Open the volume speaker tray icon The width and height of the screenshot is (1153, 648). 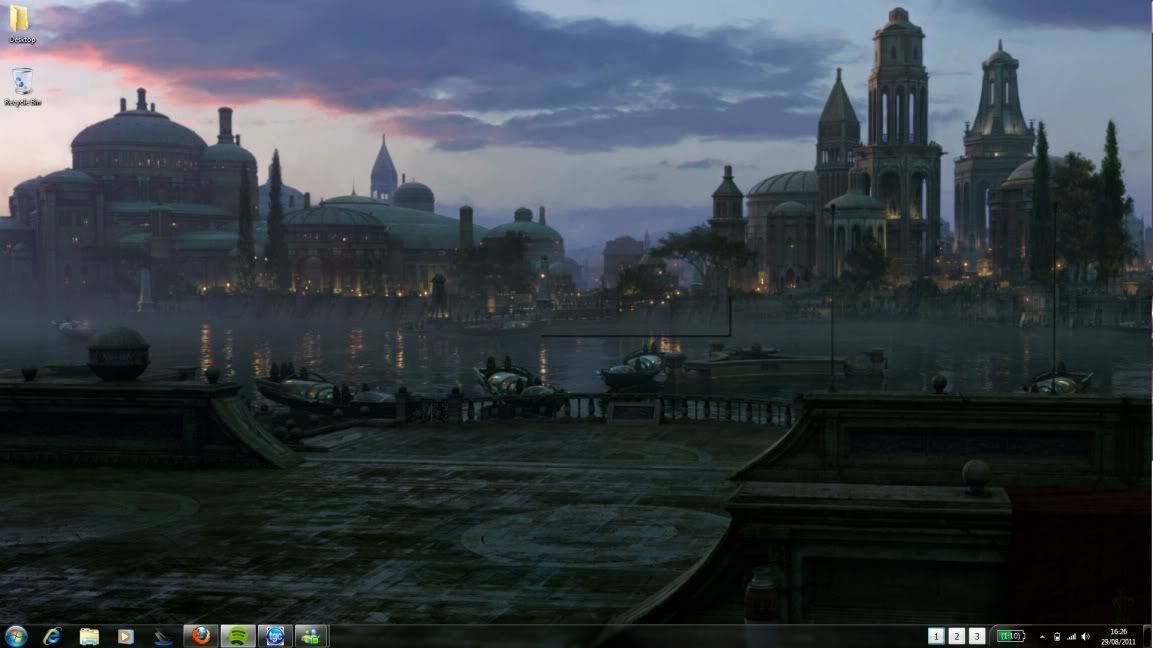pyautogui.click(x=1085, y=637)
